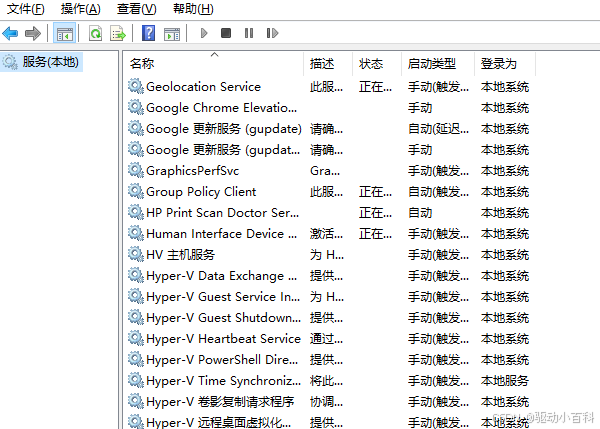
Task: Select the Google Chrome Elevatio... service name
Action: (221, 108)
